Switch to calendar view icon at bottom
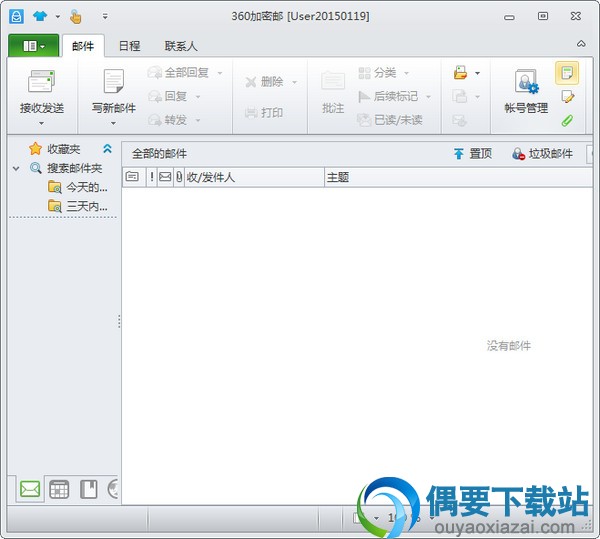 pyautogui.click(x=59, y=489)
